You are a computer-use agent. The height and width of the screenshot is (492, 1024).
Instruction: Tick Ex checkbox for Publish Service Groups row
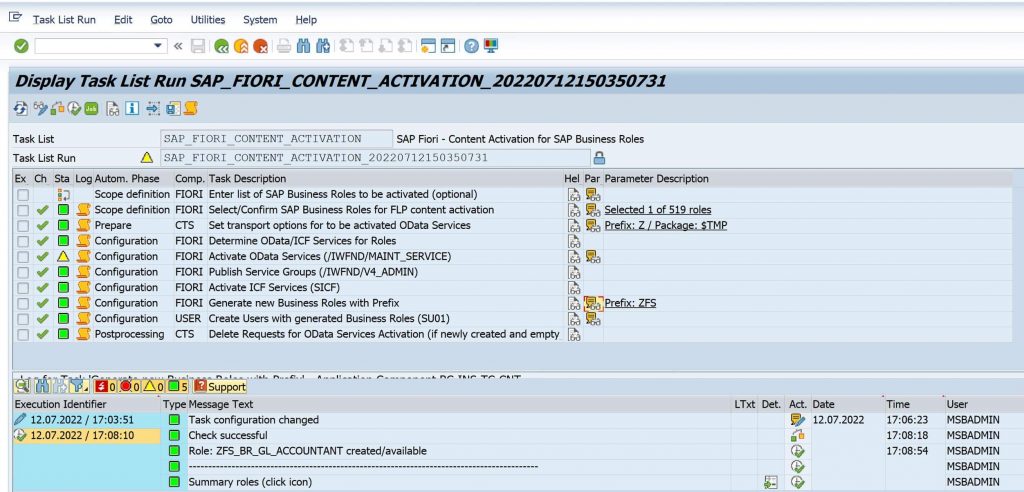click(23, 272)
